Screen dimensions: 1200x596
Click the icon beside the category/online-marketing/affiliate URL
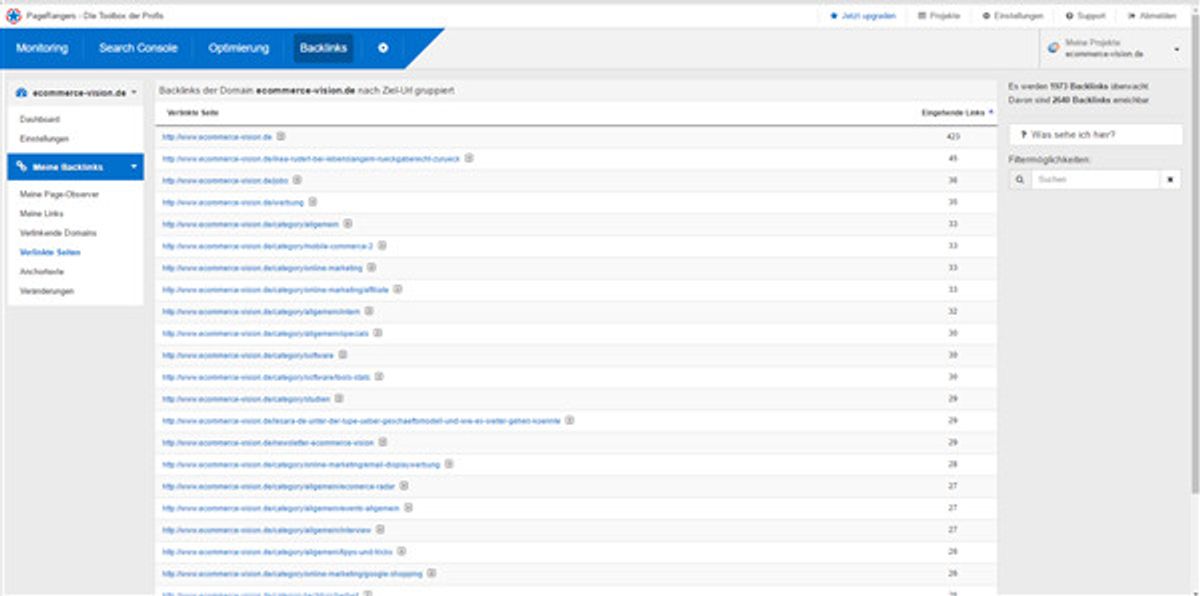tap(398, 289)
